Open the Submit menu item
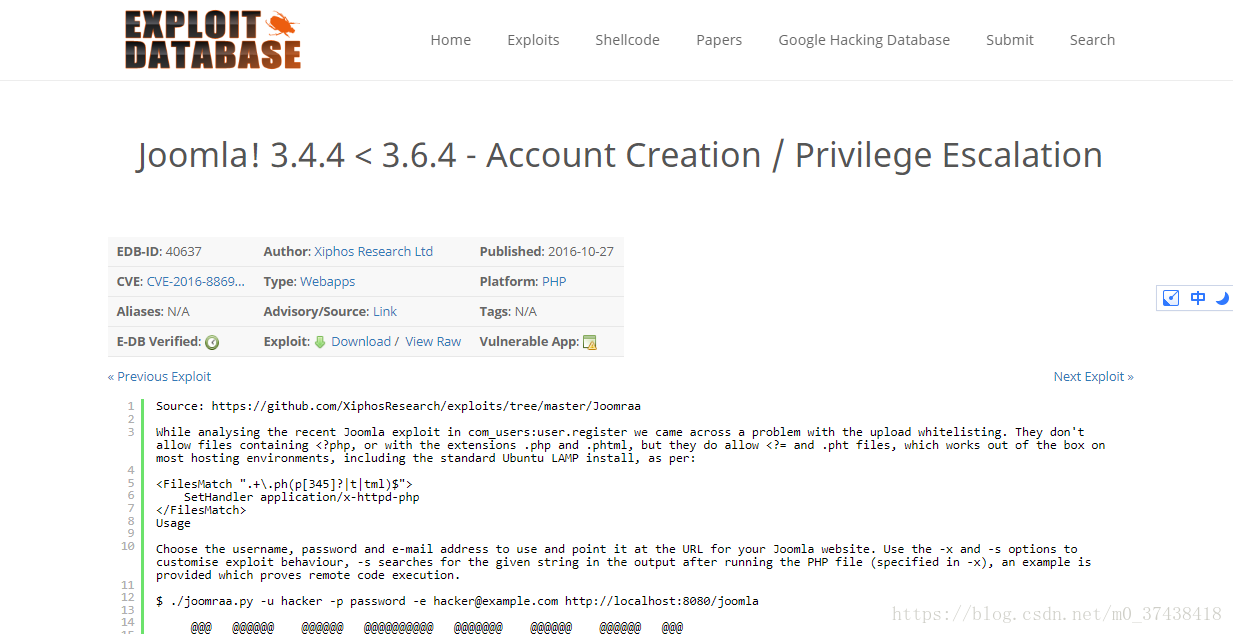 1010,40
